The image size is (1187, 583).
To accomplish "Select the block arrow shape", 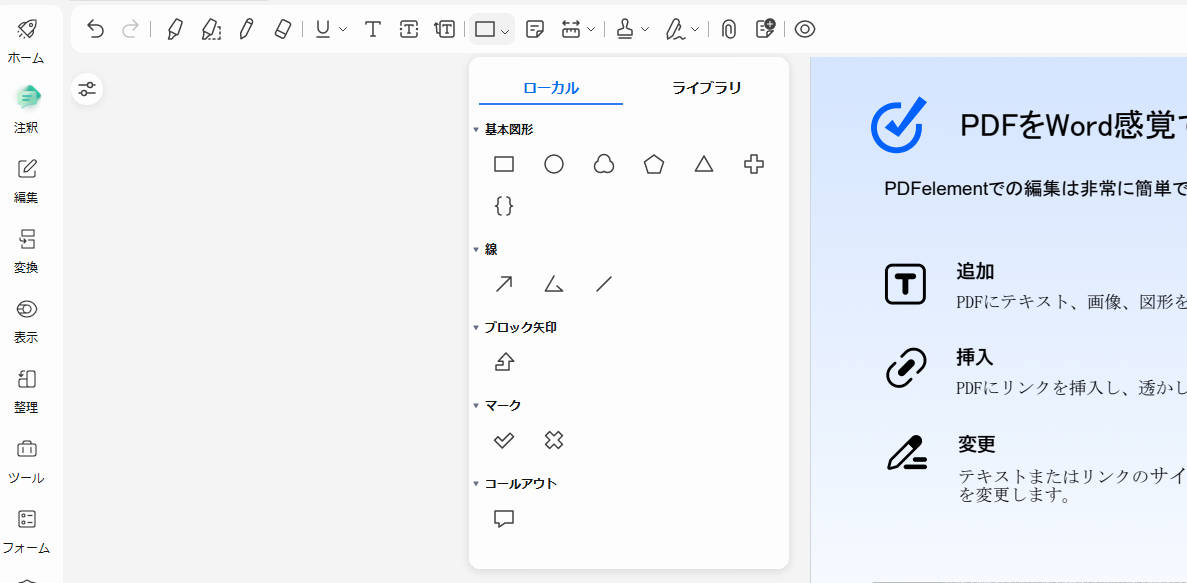I will point(504,362).
